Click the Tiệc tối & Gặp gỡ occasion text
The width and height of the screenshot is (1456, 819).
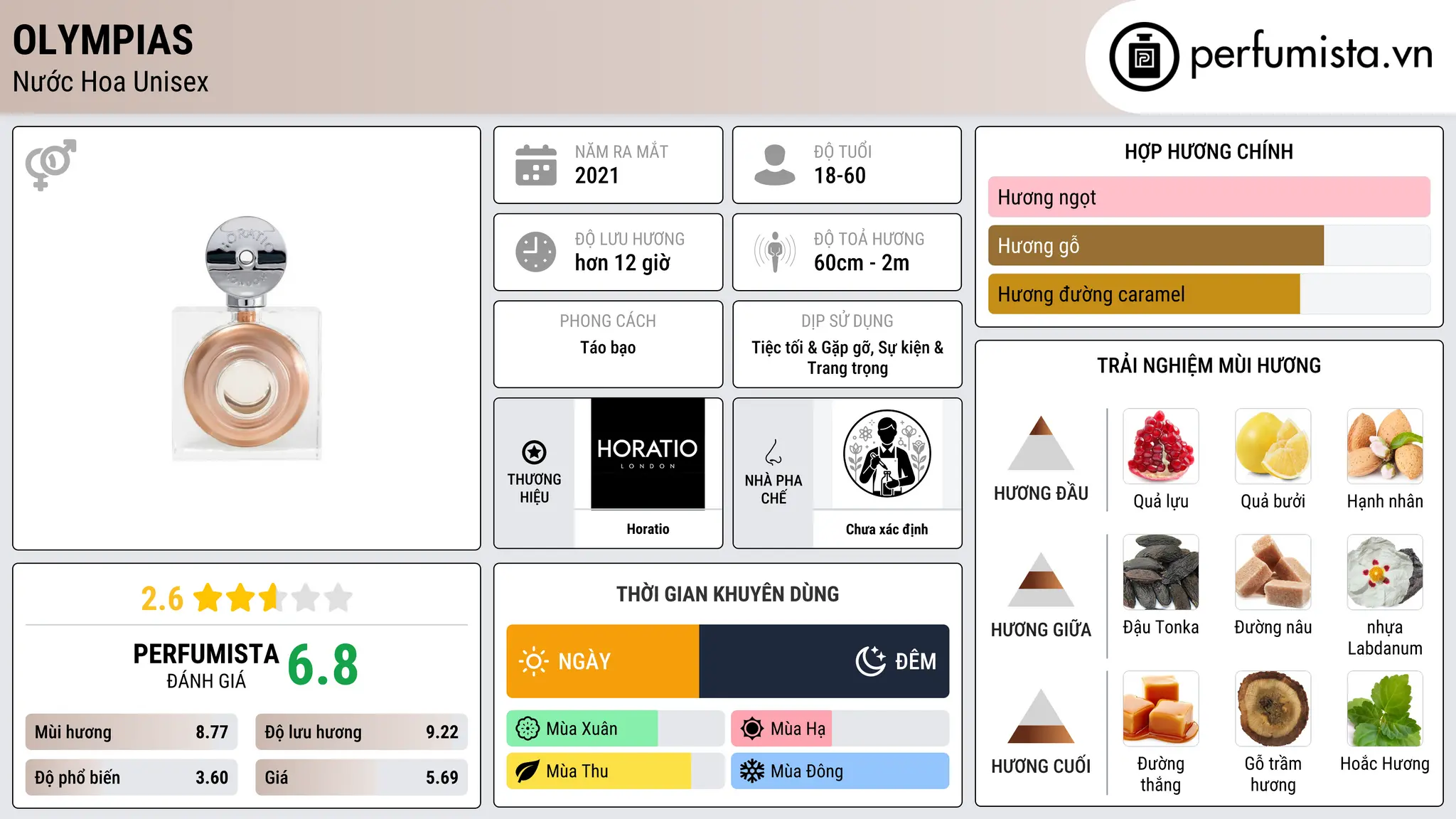(x=847, y=358)
